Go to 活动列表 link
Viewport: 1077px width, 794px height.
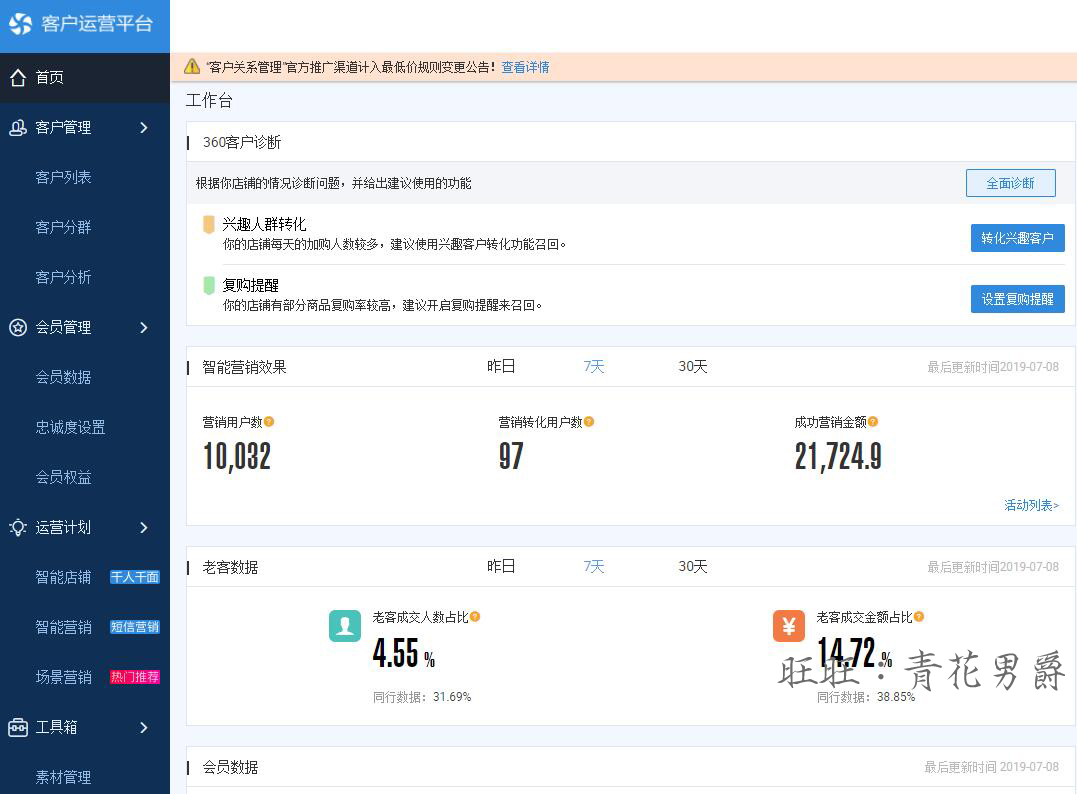click(1031, 505)
